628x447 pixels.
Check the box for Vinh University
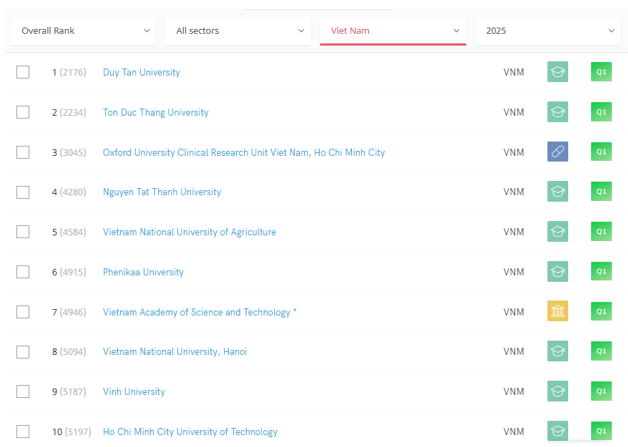[x=23, y=391]
